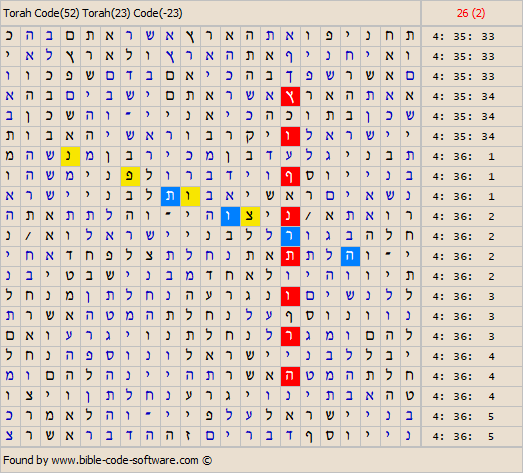Viewport: 523px width, 473px height.
Task: Click the header text 'Torah Code(52) Torah(23) Code(-23)'
Action: click(93, 13)
